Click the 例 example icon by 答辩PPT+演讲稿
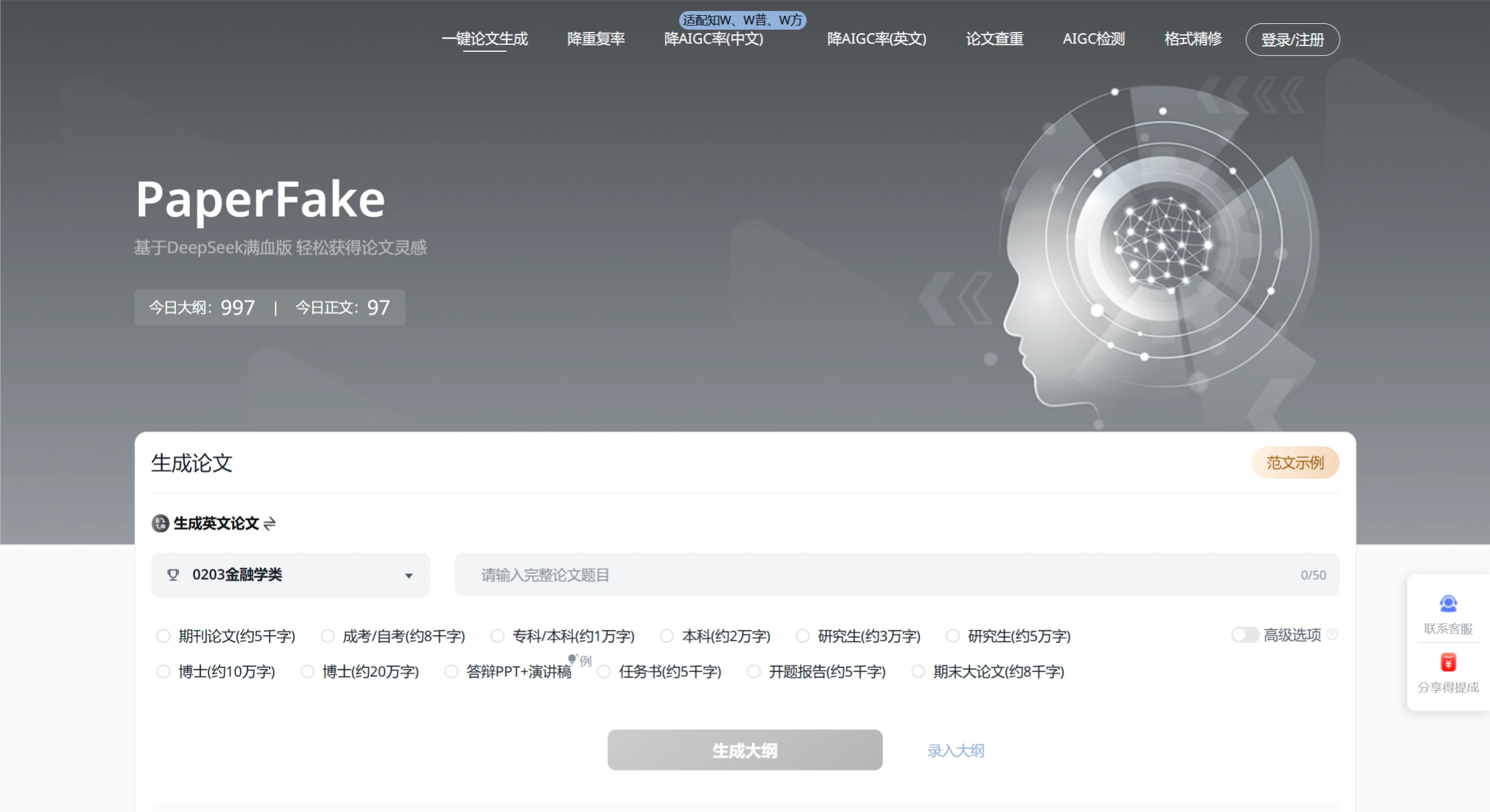This screenshot has width=1490, height=812. tap(581, 660)
